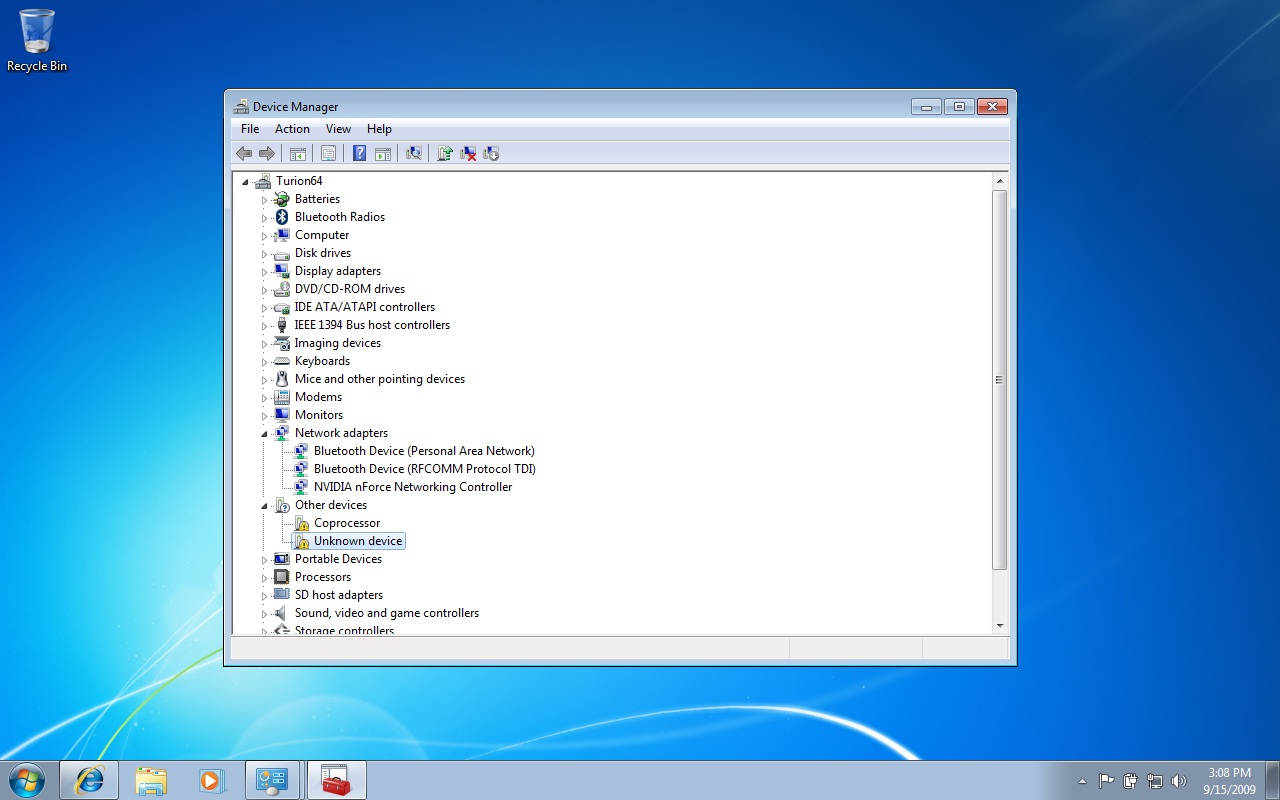Click the Disable device toolbar icon
The height and width of the screenshot is (800, 1280).
point(491,153)
